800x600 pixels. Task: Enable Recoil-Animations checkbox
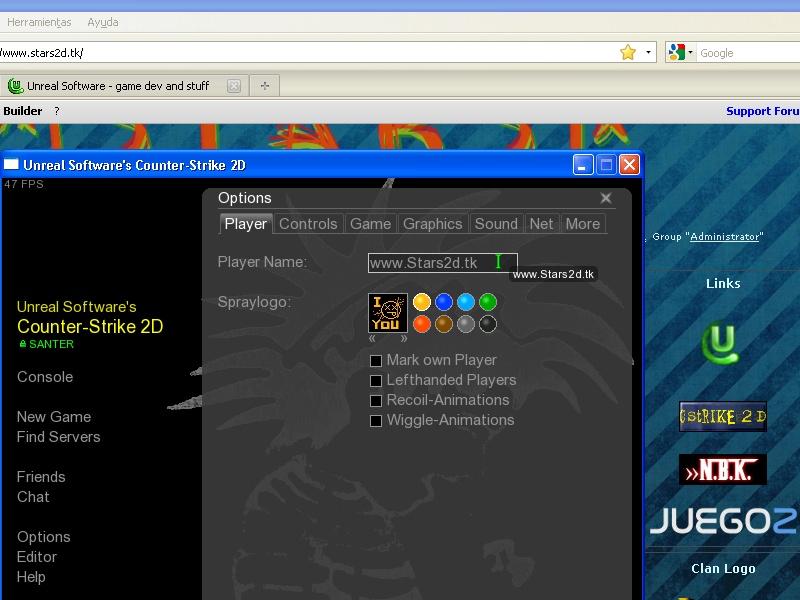tap(376, 401)
